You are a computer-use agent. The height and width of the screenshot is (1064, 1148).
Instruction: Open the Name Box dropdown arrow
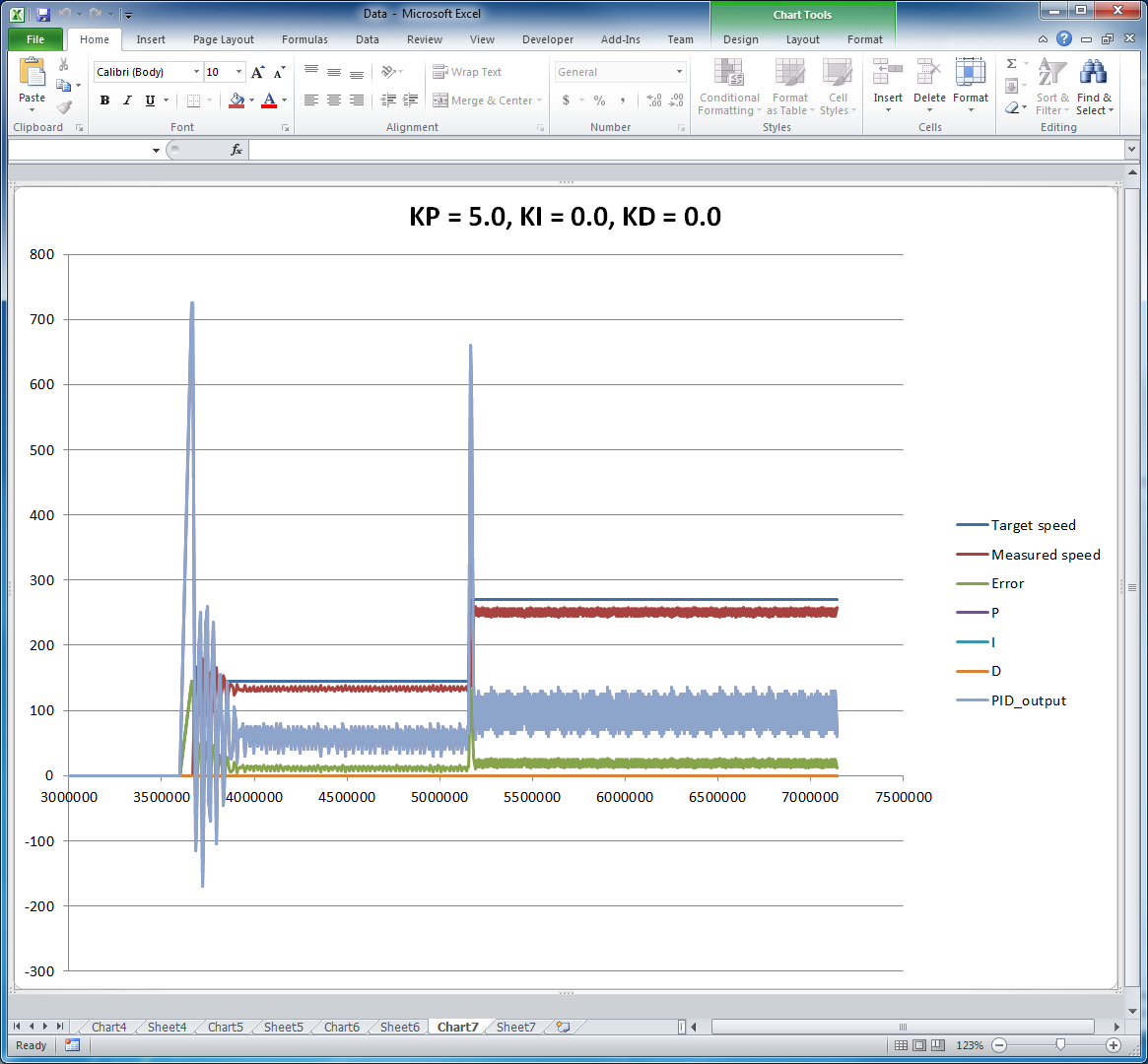click(156, 150)
